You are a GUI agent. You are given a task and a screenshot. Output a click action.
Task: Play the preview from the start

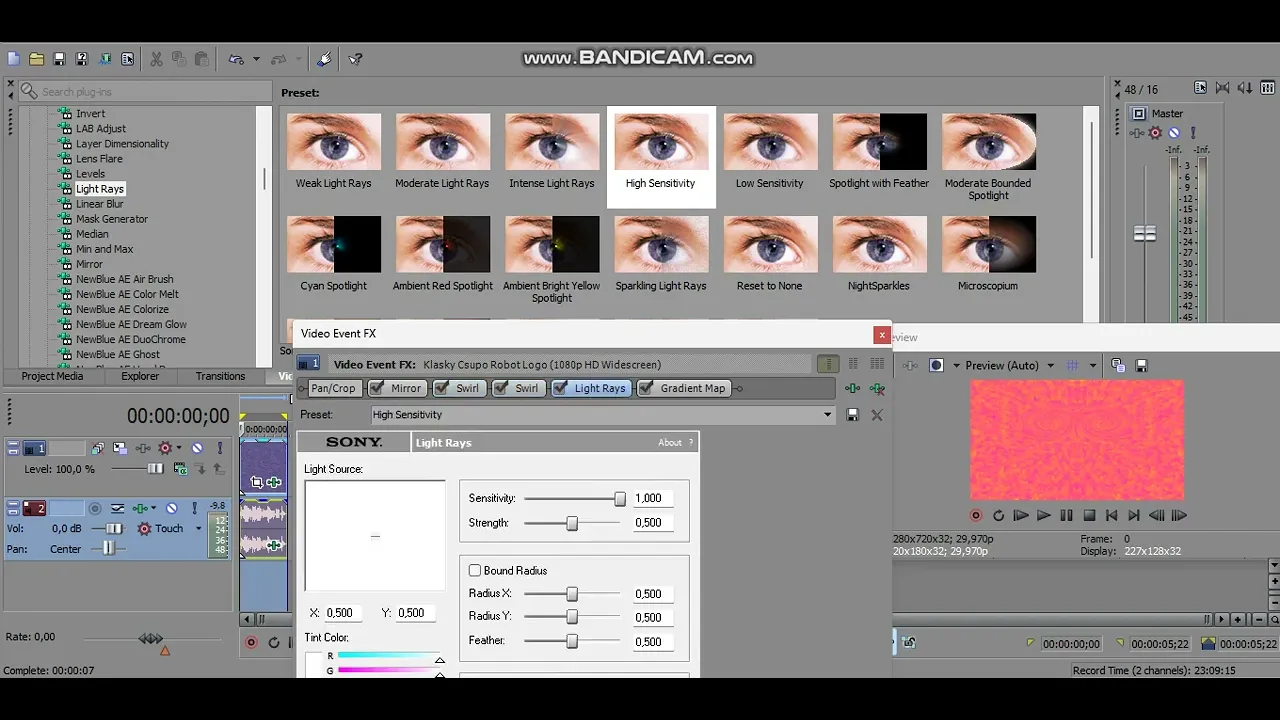pos(1021,516)
